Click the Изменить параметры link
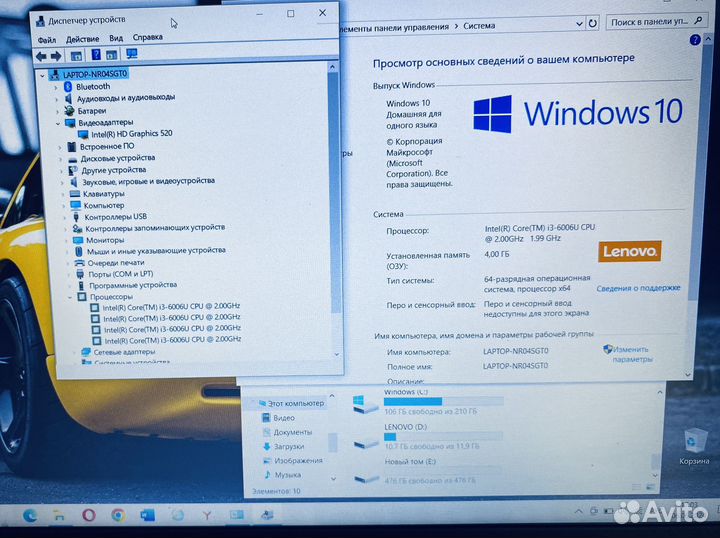 (632, 354)
